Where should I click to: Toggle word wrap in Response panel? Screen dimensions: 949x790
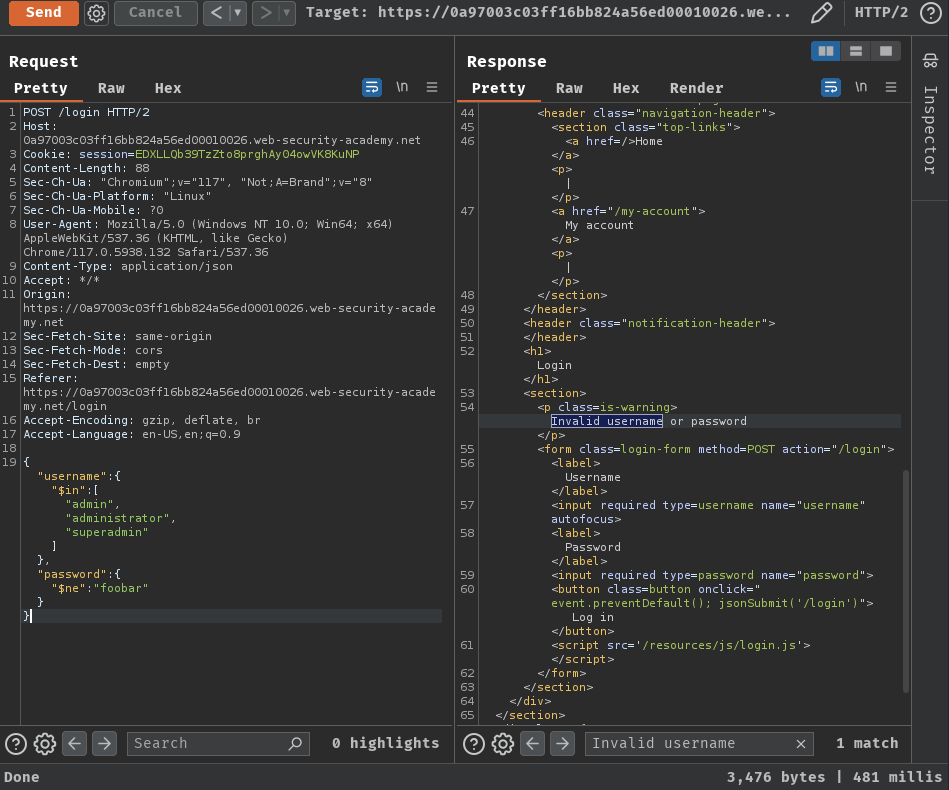click(x=830, y=87)
